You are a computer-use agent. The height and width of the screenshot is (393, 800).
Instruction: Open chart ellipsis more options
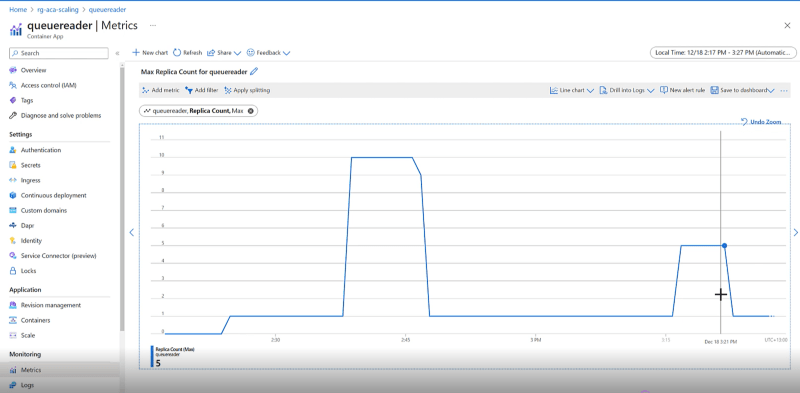click(x=784, y=90)
